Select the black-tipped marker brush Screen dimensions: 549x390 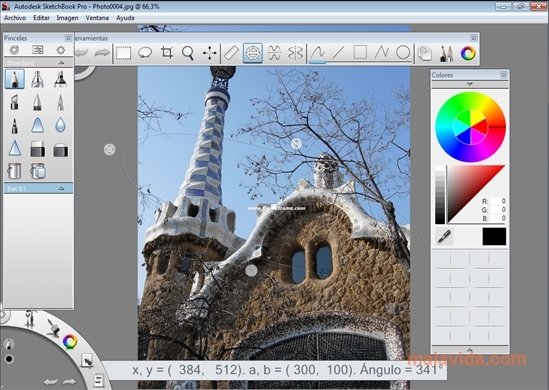pyautogui.click(x=60, y=79)
